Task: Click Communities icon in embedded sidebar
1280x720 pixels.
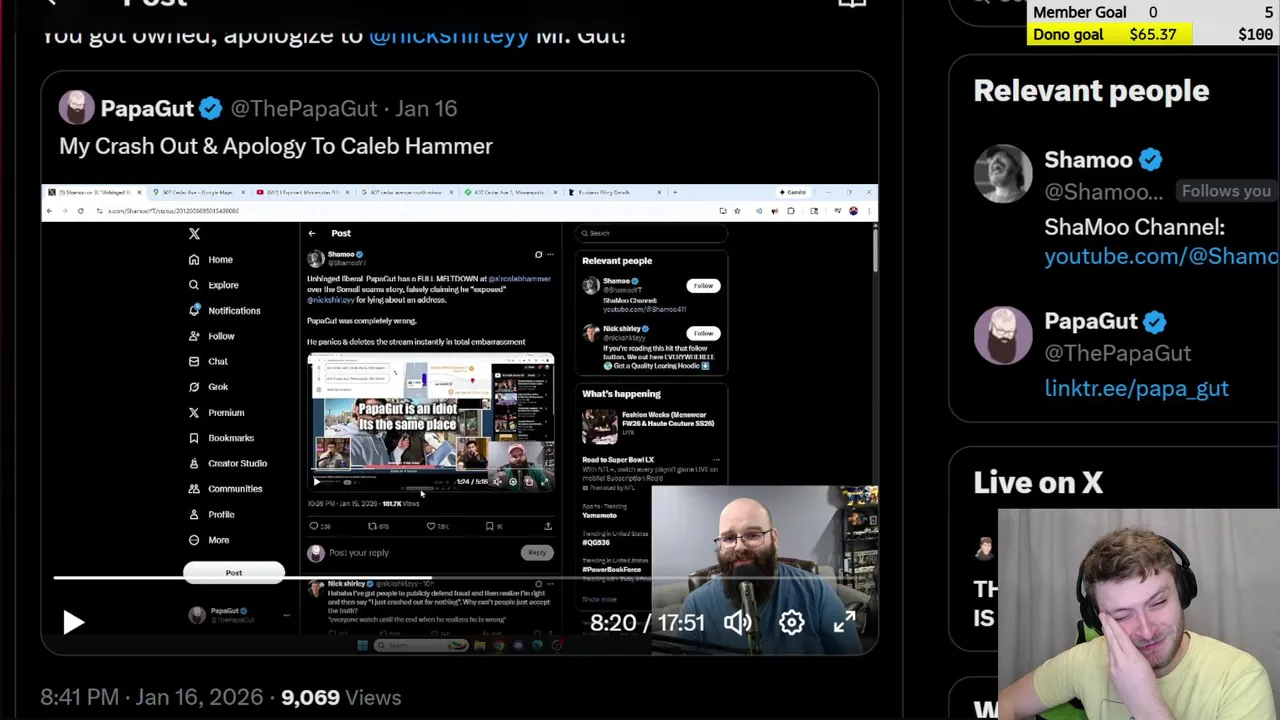Action: tap(194, 489)
